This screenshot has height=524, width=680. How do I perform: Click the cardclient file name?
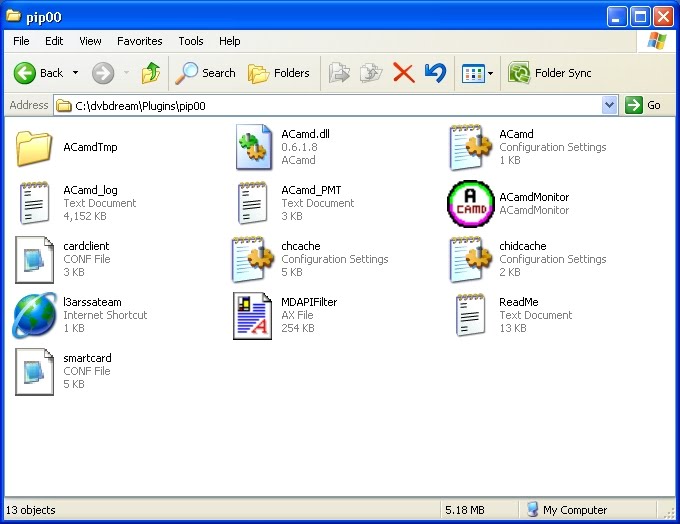pos(86,246)
